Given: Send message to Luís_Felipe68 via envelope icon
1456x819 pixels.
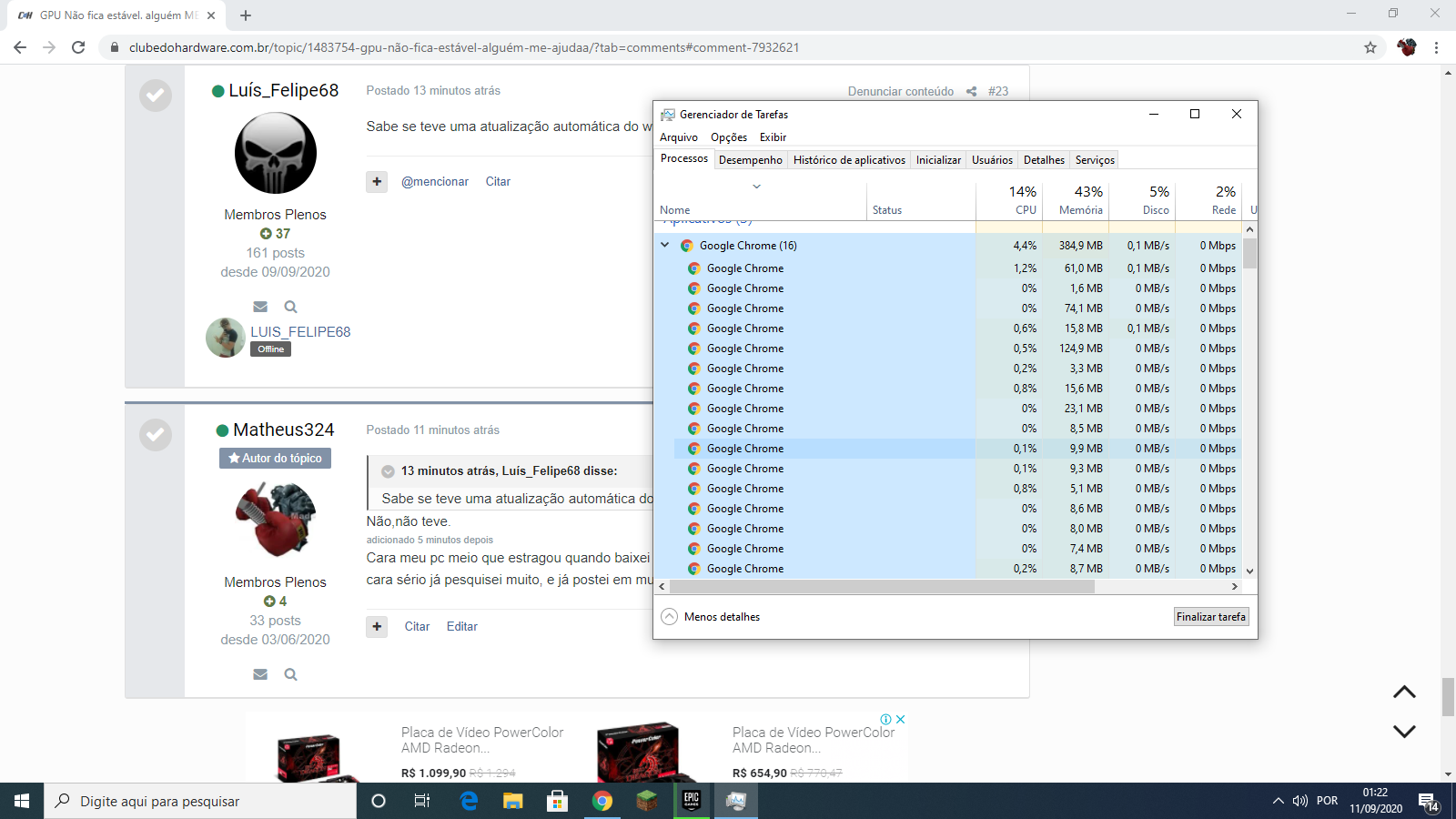Looking at the screenshot, I should point(260,307).
